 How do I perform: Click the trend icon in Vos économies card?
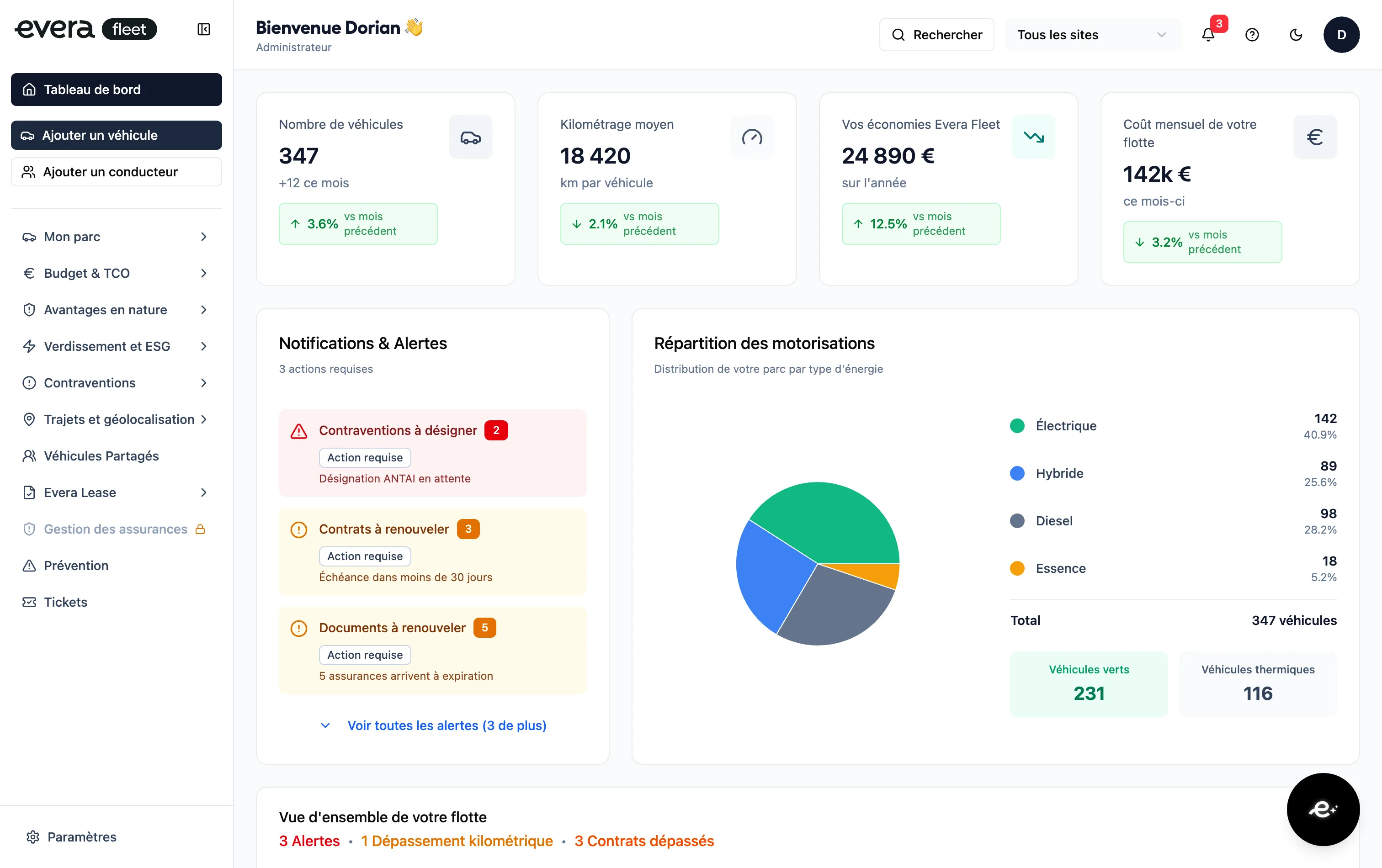[x=1034, y=137]
